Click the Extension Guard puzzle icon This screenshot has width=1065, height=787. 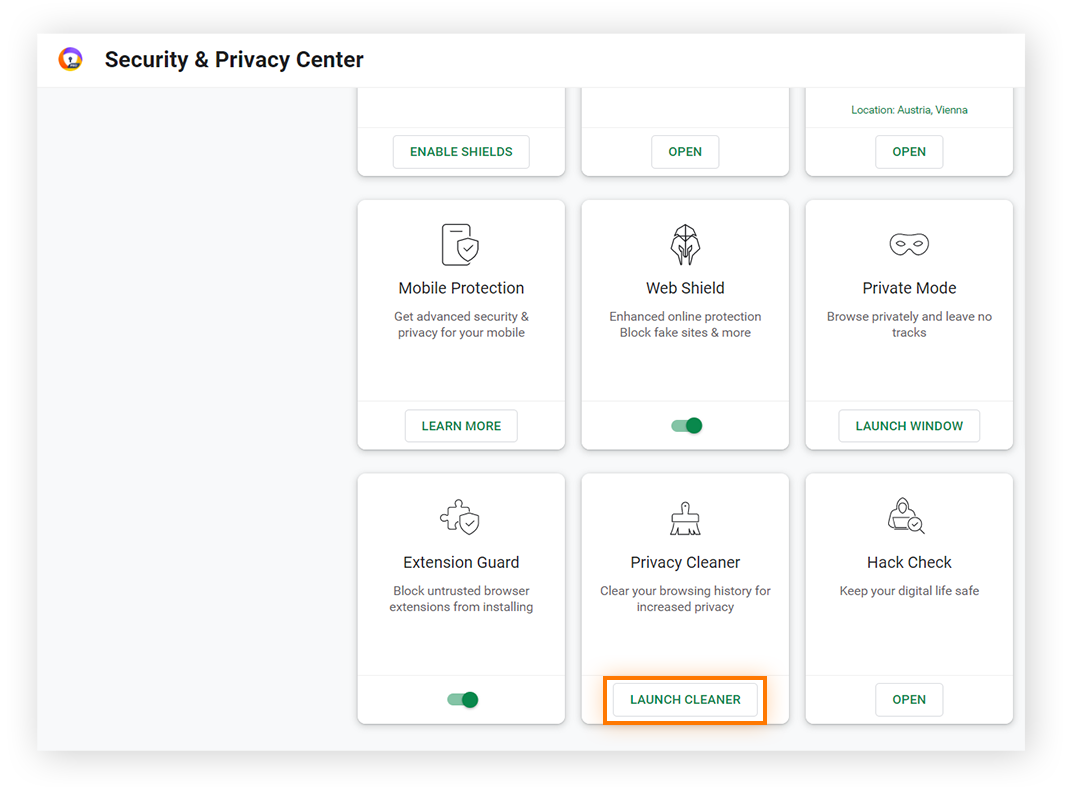(461, 518)
